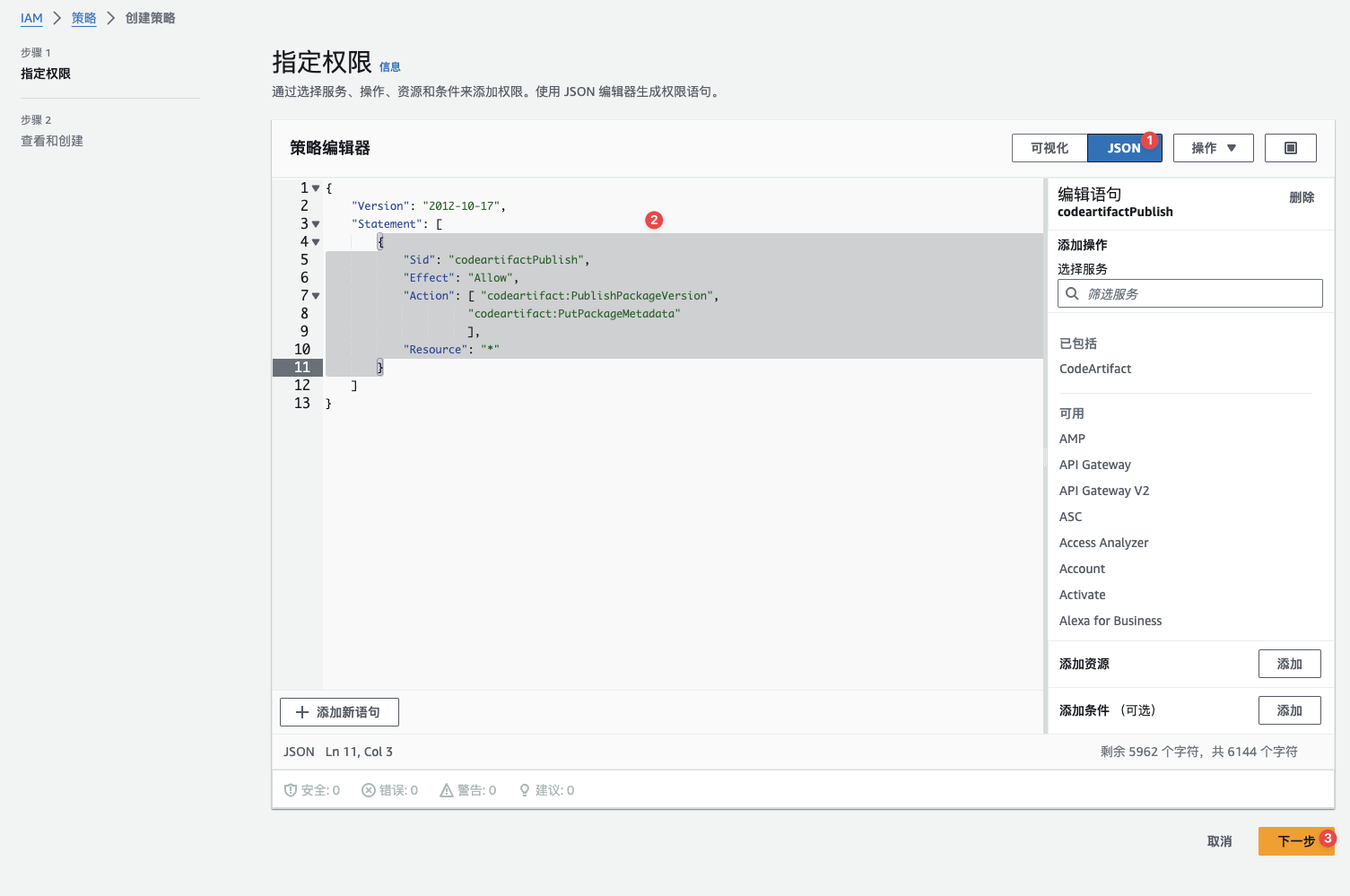Click 删除 to remove the statement
This screenshot has height=896, width=1350.
pos(1302,197)
